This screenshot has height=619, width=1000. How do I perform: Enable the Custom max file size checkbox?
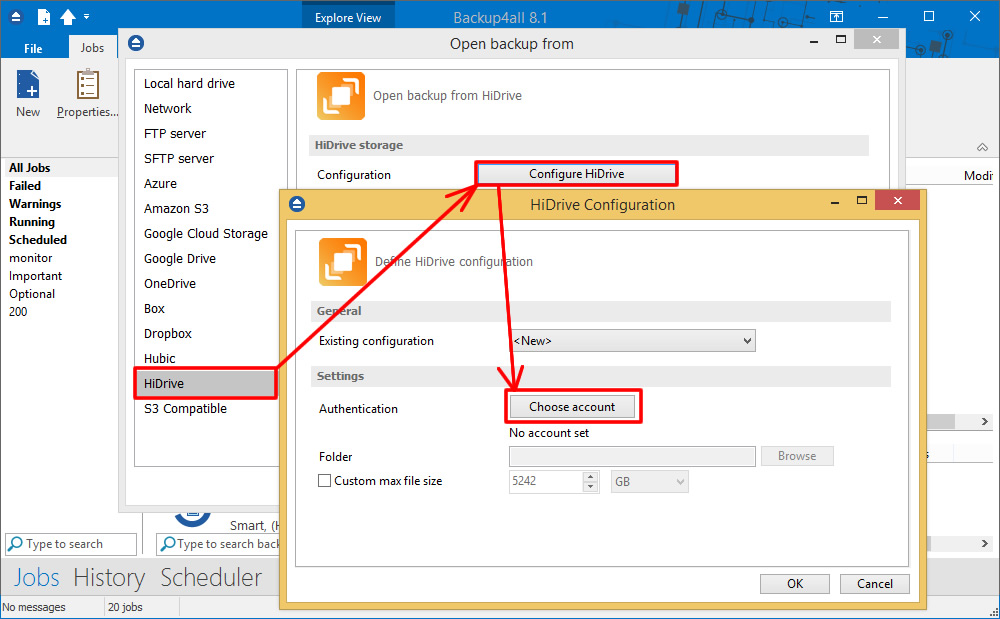click(x=325, y=481)
